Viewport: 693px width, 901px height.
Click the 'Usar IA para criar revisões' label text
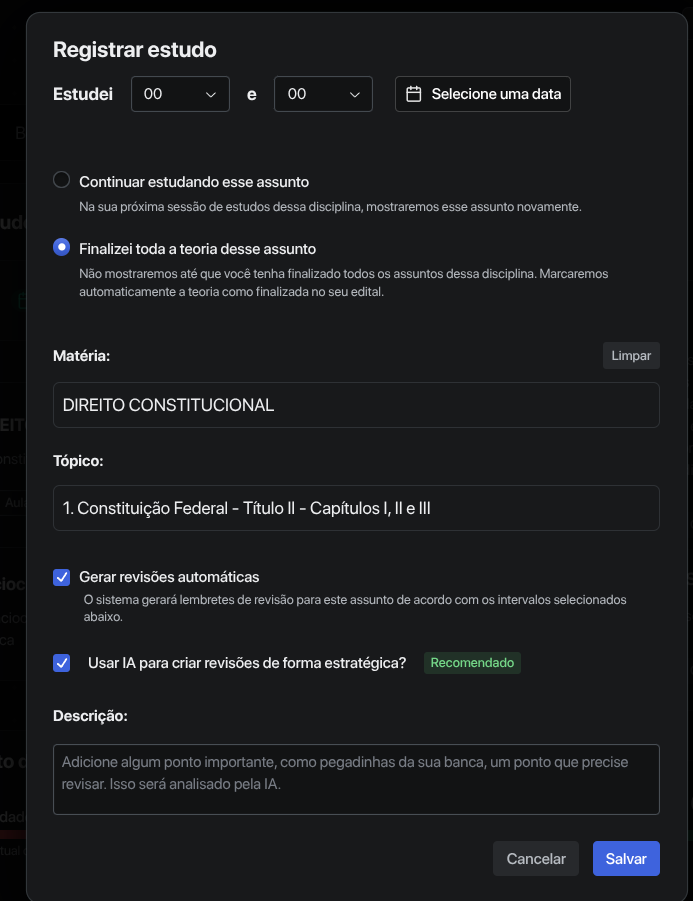[x=247, y=663]
